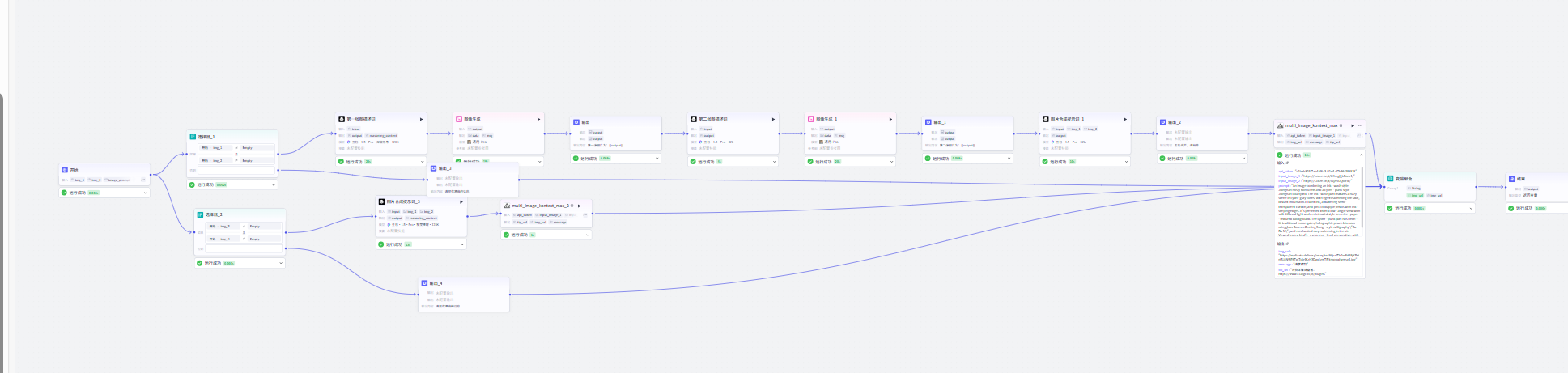
Task: Expand run result under 变量聚合 node
Action: [1471, 208]
